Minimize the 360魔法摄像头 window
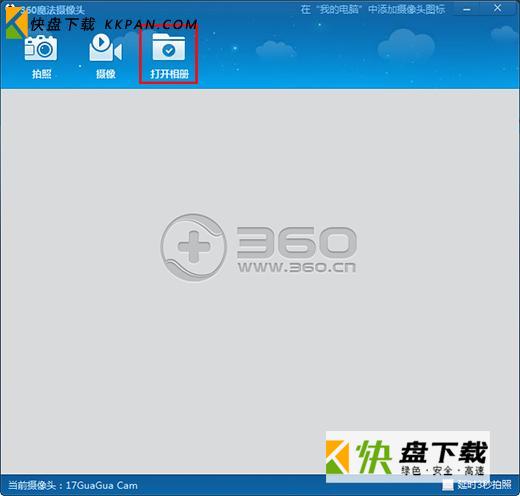This screenshot has width=520, height=496. click(467, 9)
